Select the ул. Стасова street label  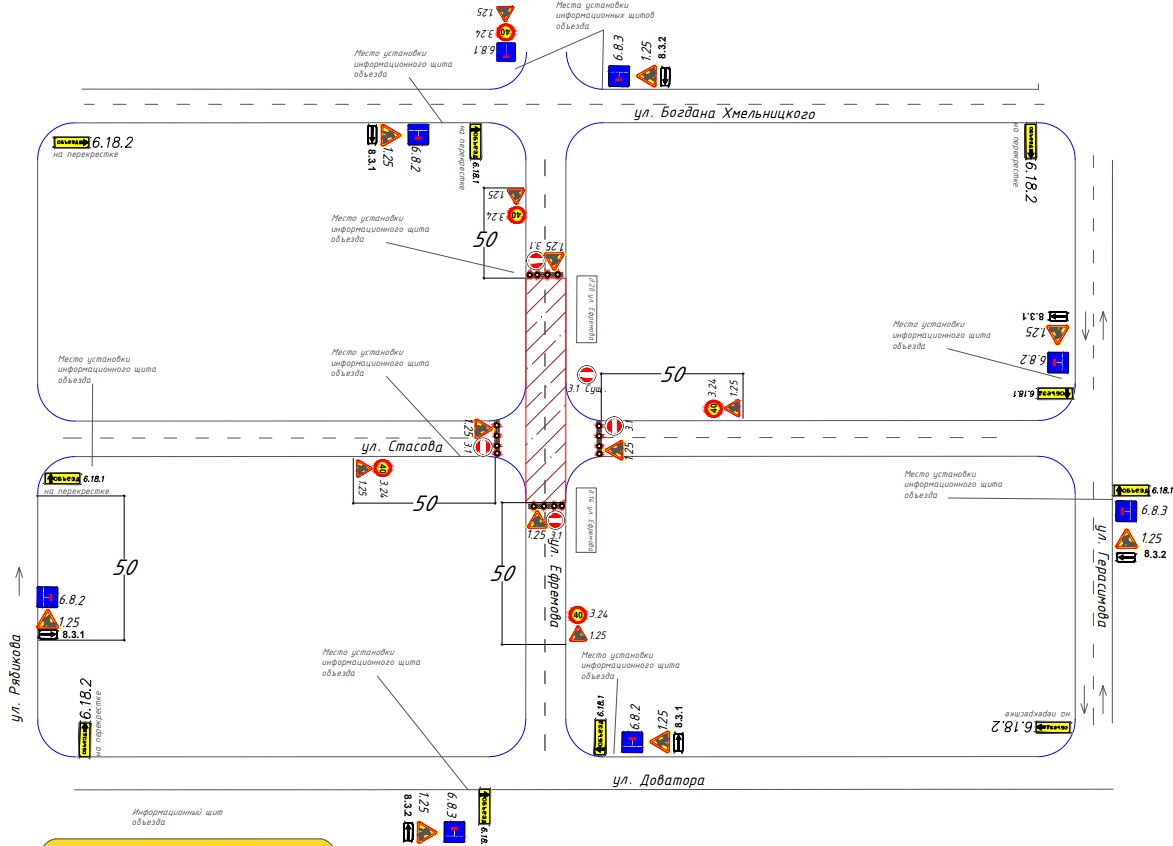(402, 447)
